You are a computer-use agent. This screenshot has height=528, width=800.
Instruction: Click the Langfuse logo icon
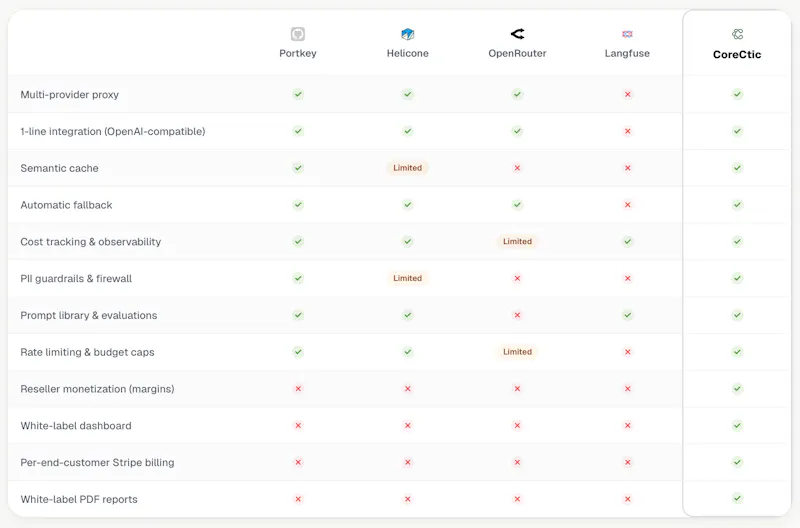[x=628, y=34]
